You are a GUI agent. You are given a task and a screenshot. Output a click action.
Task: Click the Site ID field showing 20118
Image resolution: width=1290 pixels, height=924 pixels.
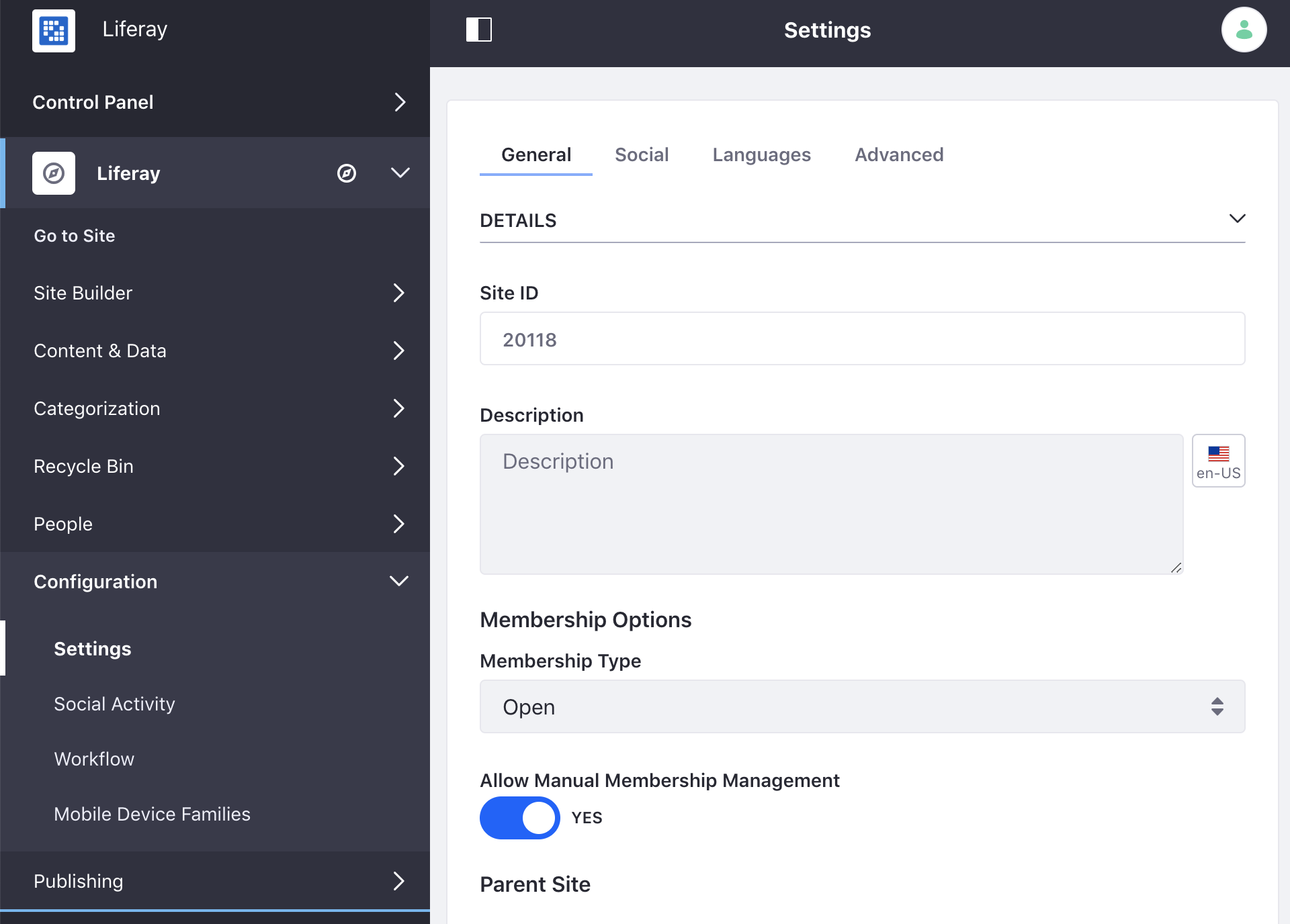tap(862, 338)
